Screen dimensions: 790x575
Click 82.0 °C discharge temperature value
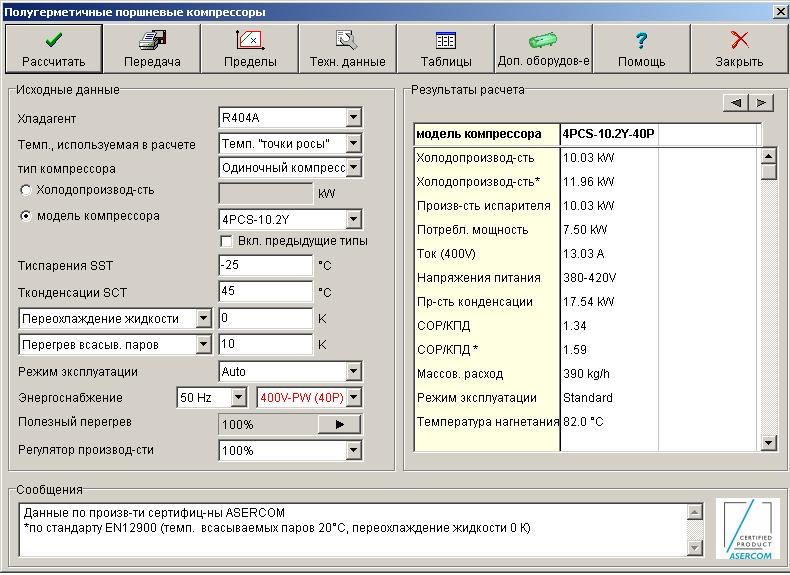(x=583, y=422)
